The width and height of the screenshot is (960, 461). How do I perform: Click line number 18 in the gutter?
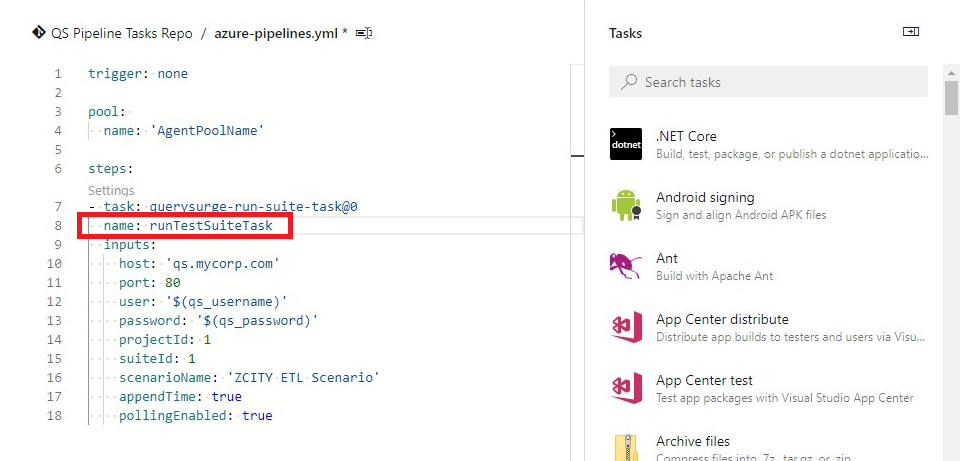pyautogui.click(x=54, y=416)
